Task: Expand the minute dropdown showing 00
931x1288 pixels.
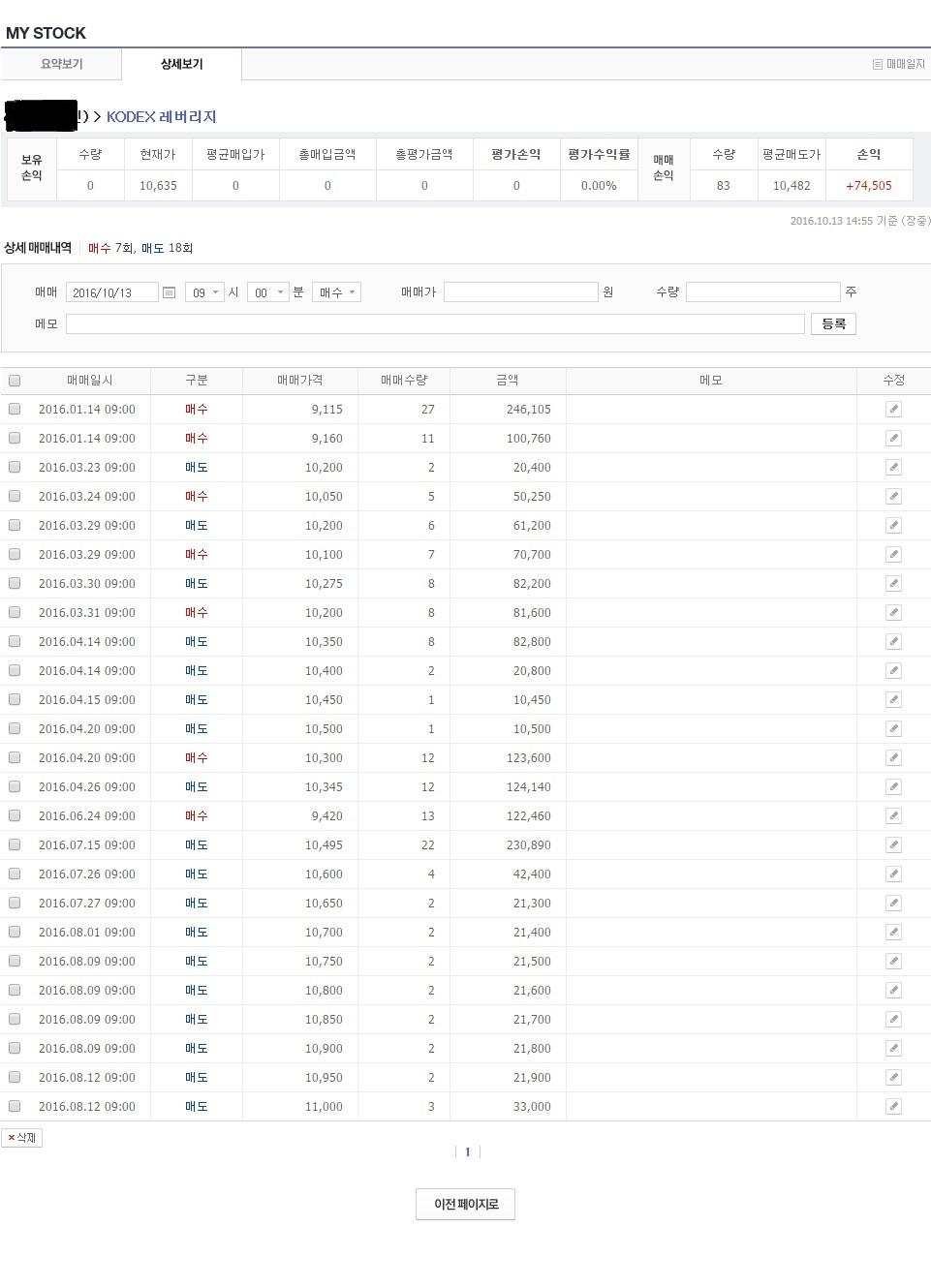Action: pos(267,292)
